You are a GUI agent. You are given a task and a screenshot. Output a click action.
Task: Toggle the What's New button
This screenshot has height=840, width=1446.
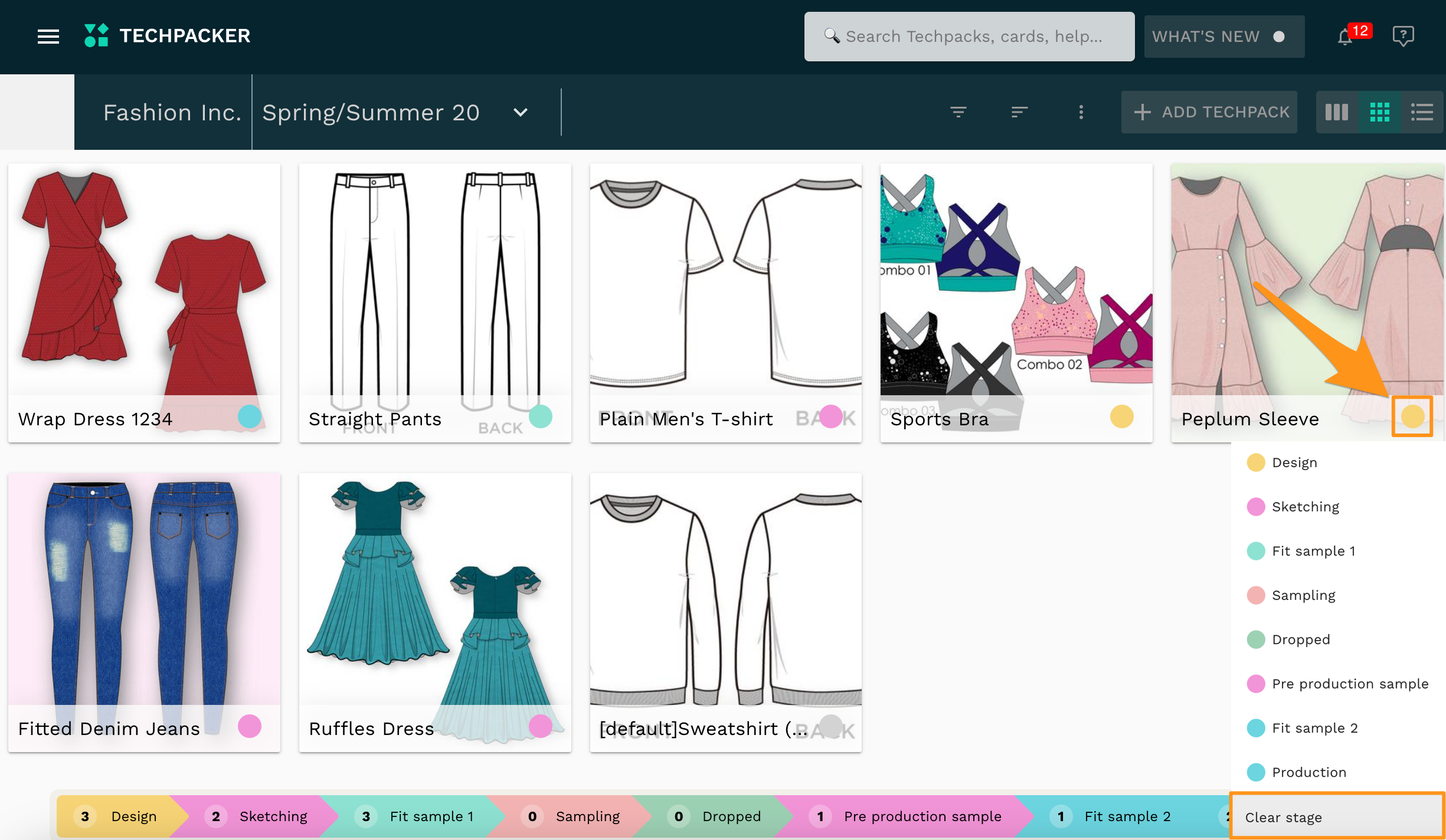[1223, 37]
